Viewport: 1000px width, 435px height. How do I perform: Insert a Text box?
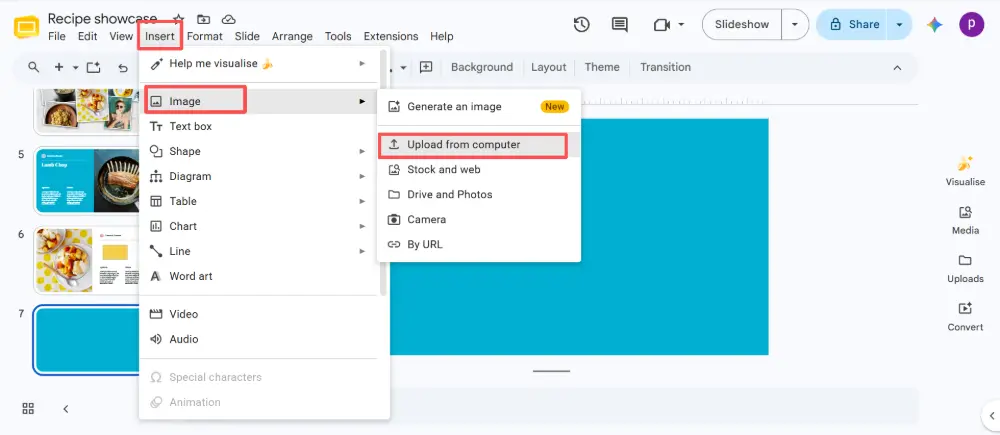coord(259,126)
